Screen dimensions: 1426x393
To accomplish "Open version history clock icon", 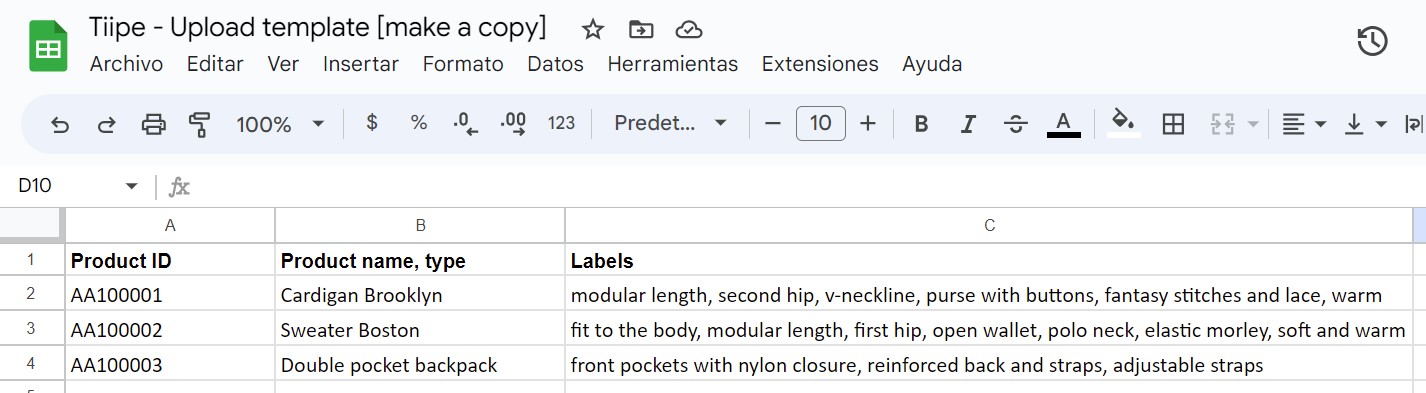I will click(1372, 41).
